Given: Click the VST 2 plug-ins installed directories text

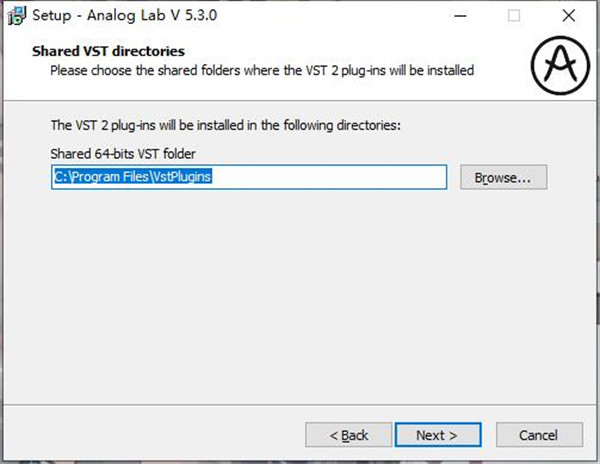Looking at the screenshot, I should point(226,125).
